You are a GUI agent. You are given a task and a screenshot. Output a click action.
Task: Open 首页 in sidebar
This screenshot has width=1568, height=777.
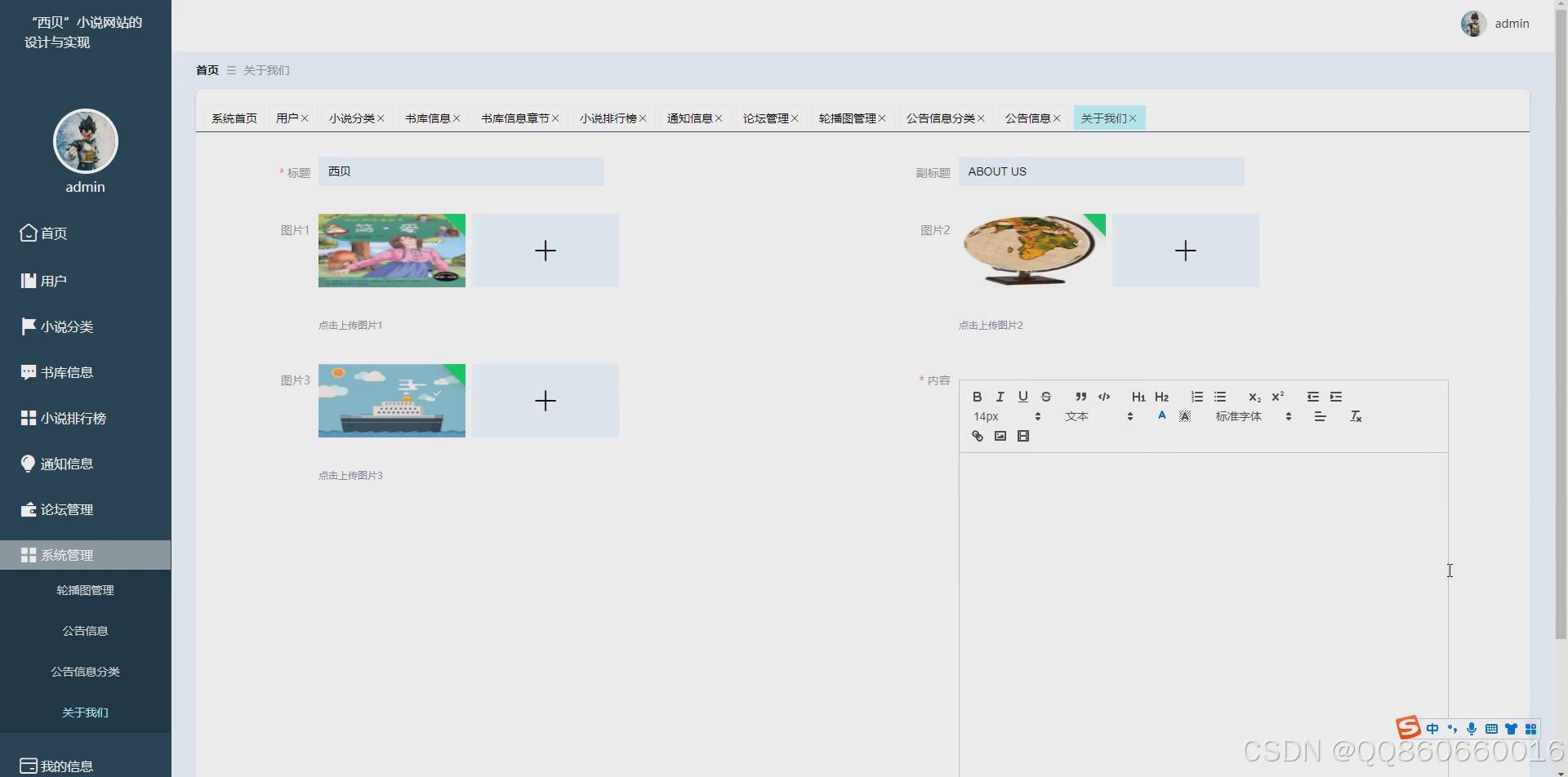(86, 233)
